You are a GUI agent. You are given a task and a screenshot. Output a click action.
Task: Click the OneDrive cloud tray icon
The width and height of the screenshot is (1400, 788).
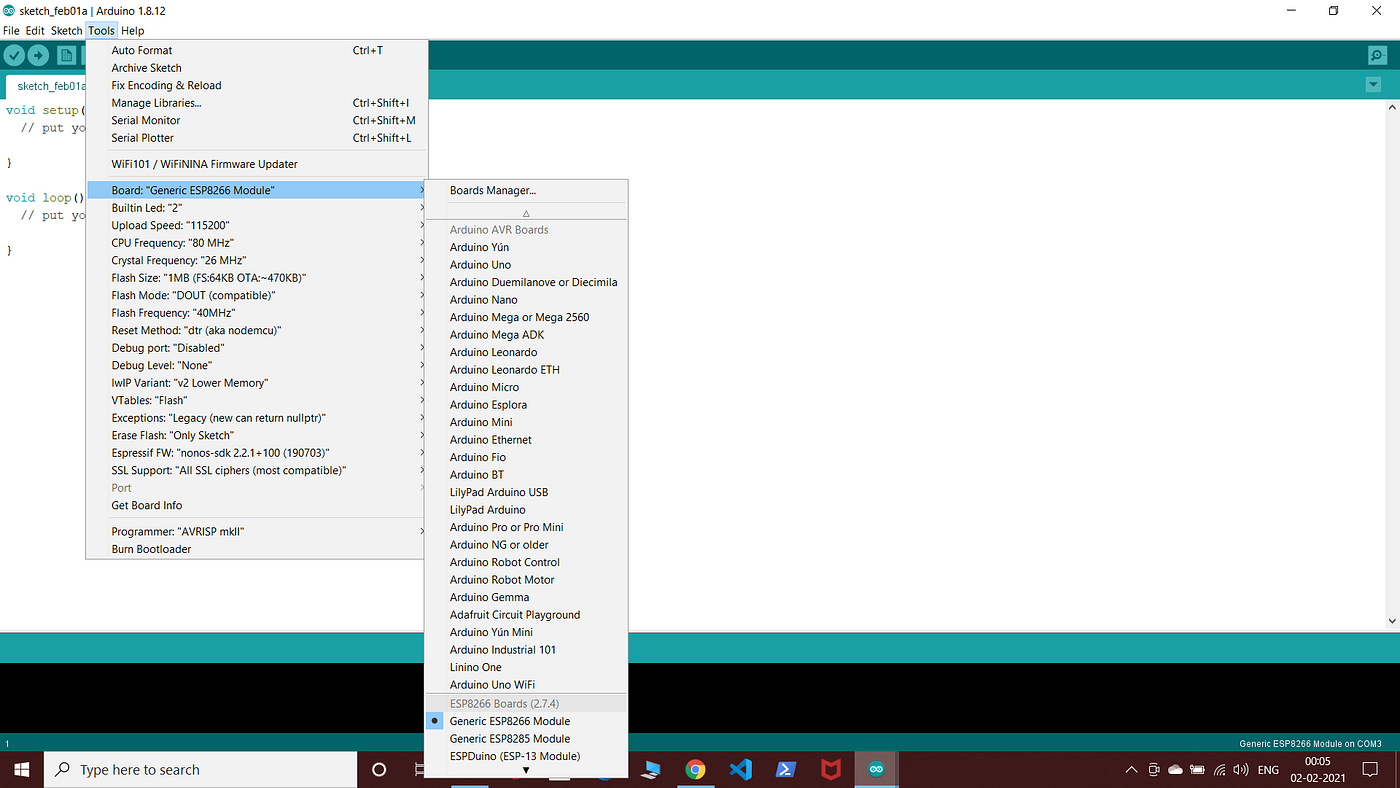coord(1175,770)
